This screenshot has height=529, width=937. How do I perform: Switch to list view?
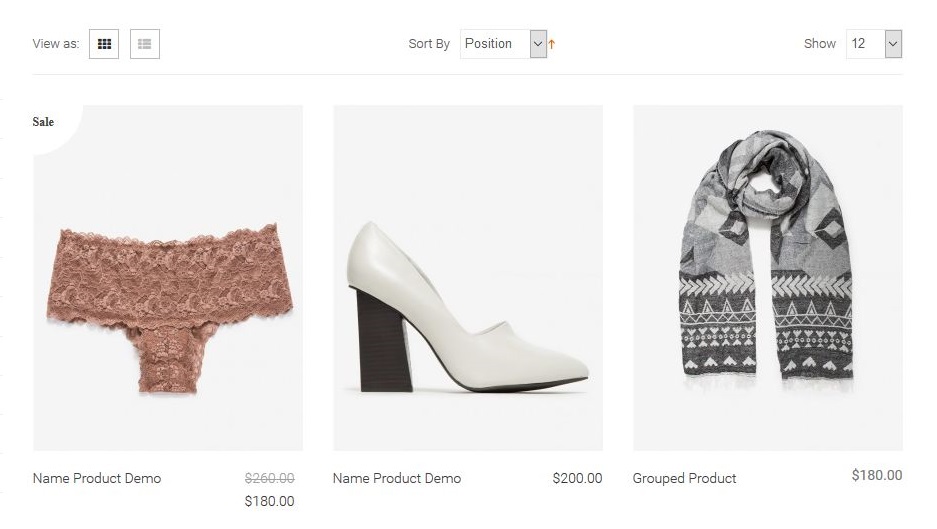(x=145, y=44)
